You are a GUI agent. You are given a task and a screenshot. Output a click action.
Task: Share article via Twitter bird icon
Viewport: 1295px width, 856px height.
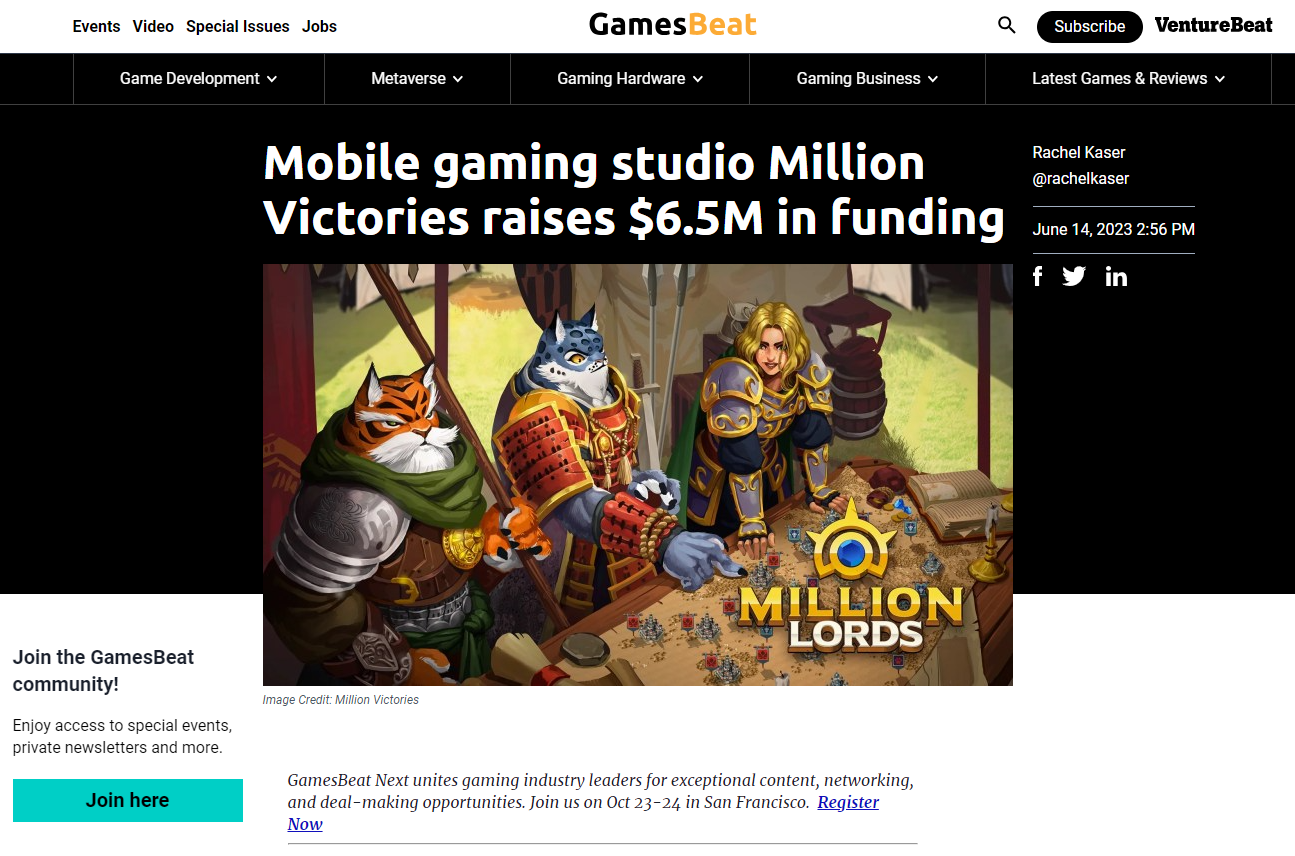click(1074, 276)
